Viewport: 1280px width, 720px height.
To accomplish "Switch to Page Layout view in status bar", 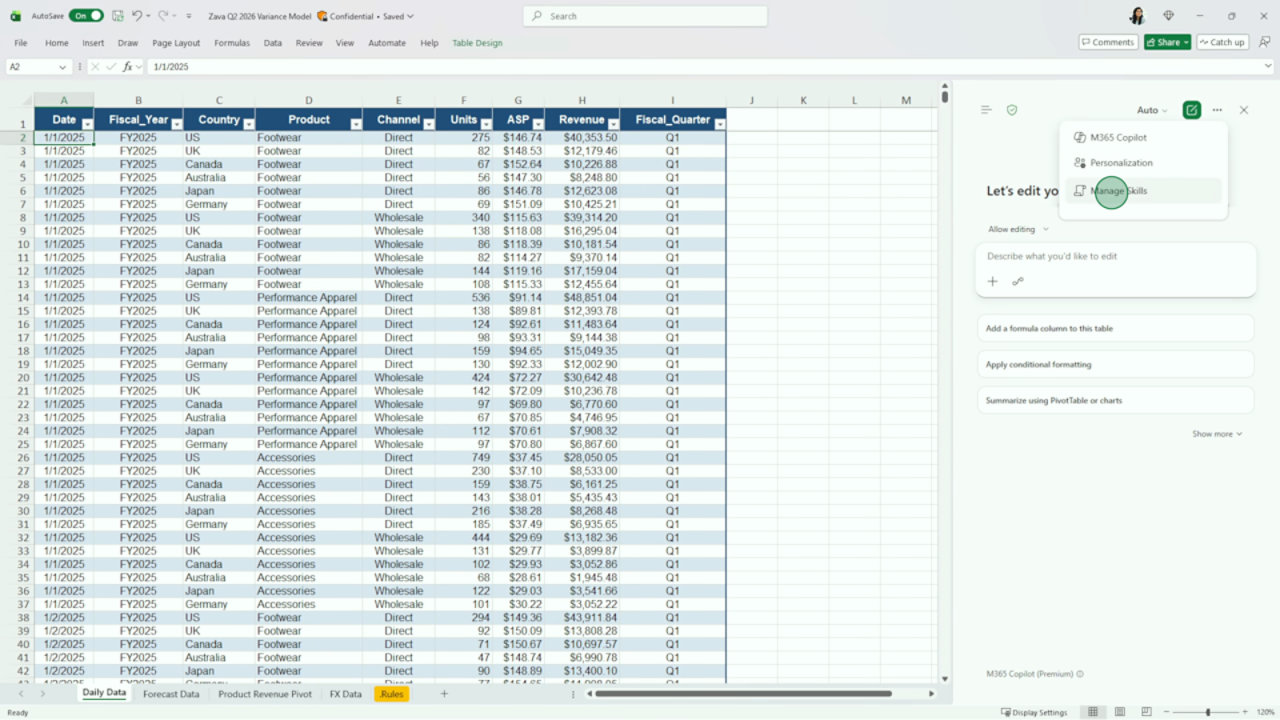I will tap(1118, 712).
